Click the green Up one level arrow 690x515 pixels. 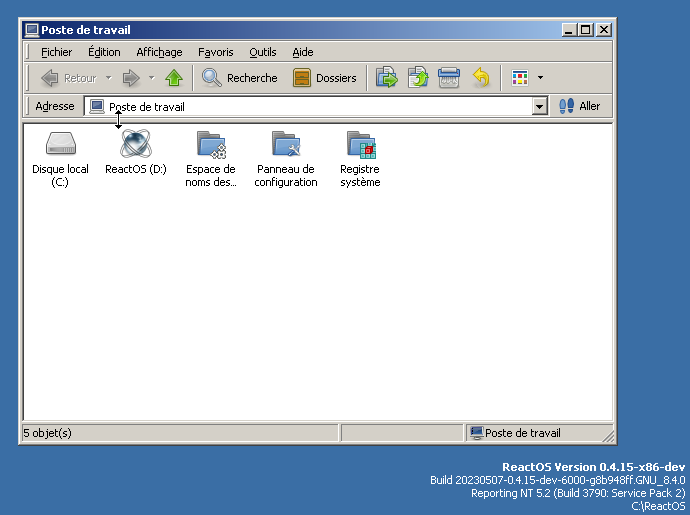point(175,78)
